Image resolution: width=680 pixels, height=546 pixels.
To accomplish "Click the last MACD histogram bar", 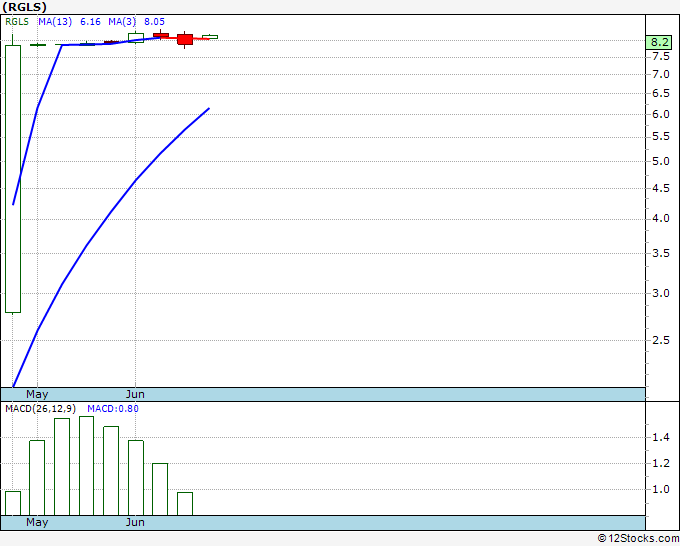I will (x=185, y=504).
